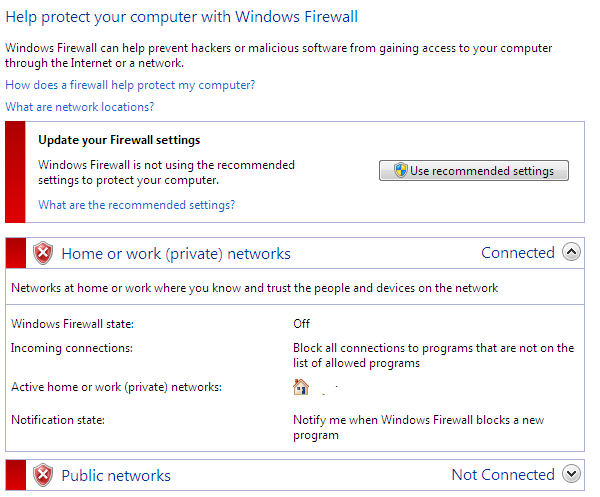
Task: Click the Use recommended settings button
Action: [474, 171]
